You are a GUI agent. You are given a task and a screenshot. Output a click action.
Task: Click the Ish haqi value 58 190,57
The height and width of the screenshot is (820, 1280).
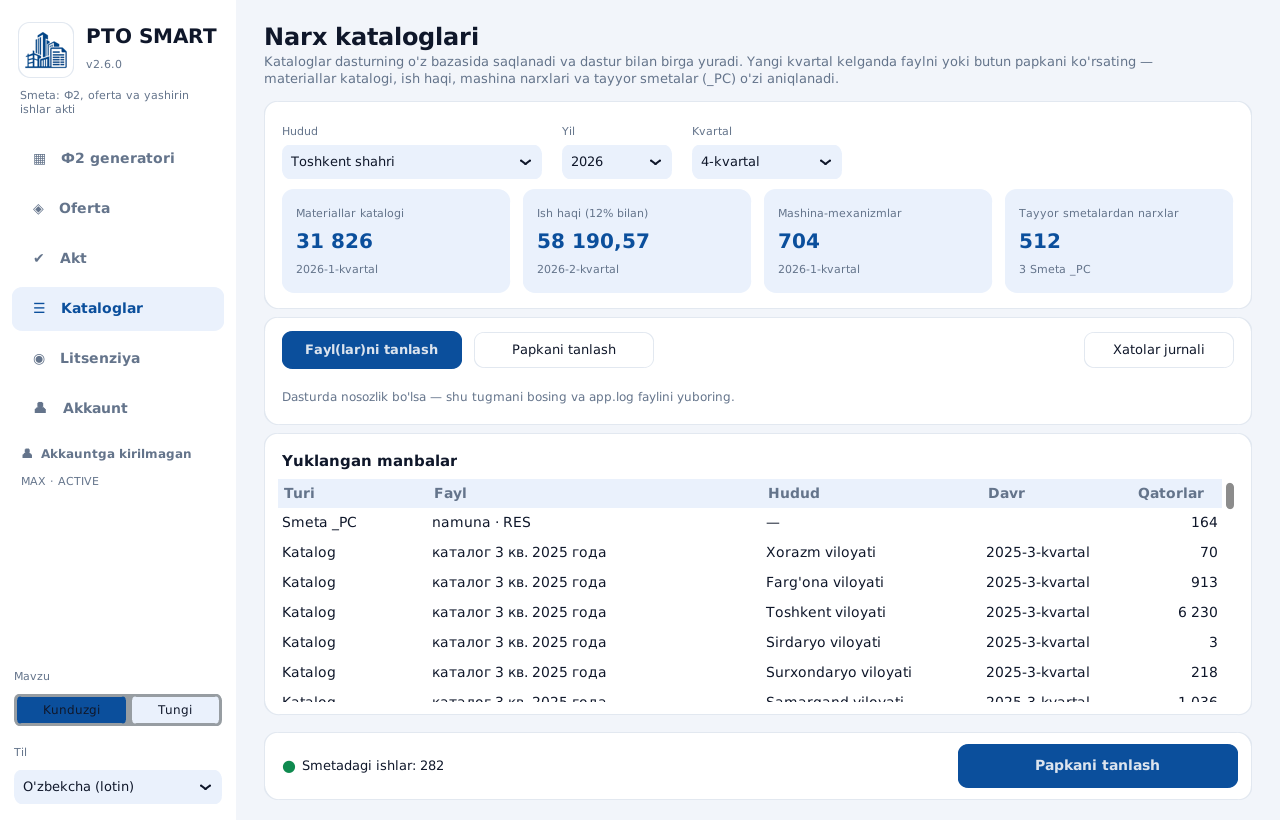(593, 241)
